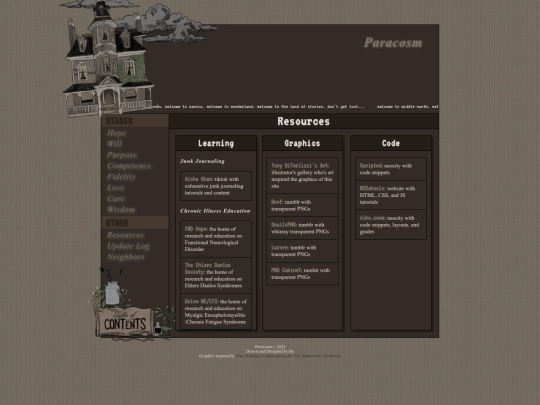Visit The Ehlers Danlos Society link
This screenshot has width=540, height=405.
208,269
